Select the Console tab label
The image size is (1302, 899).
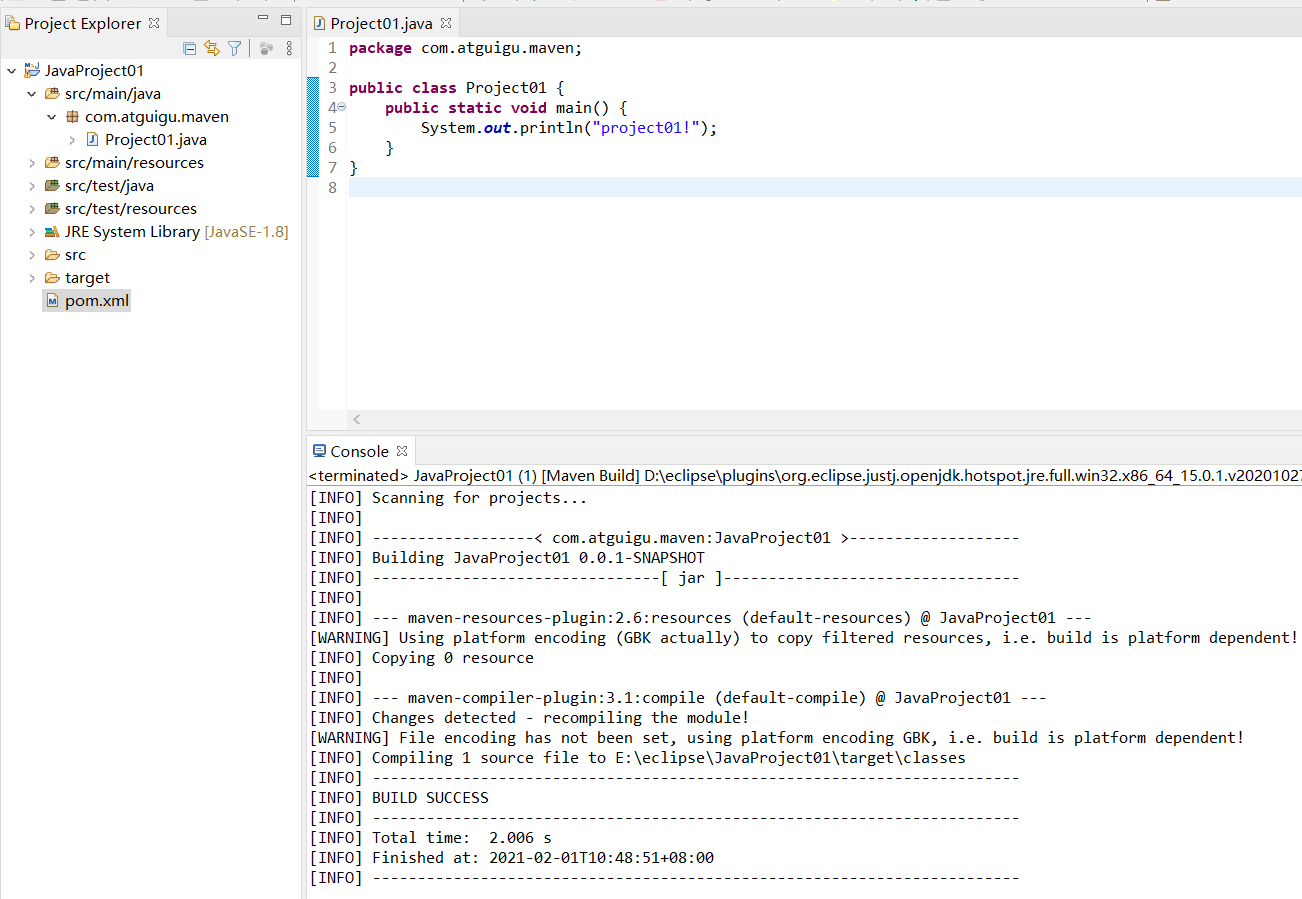[x=359, y=452]
